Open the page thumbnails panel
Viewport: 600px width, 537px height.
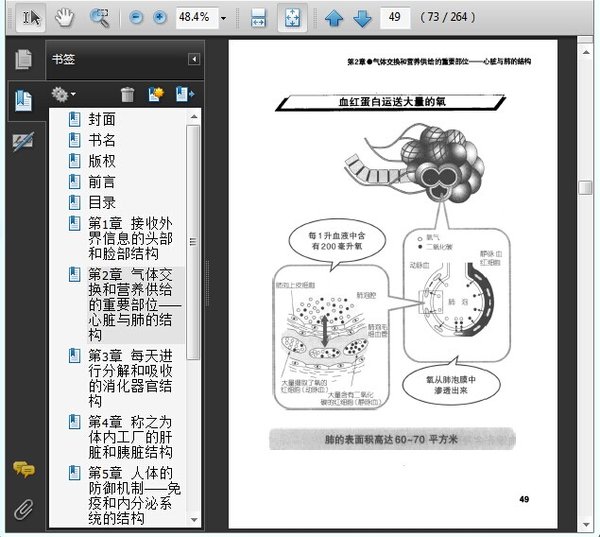click(23, 60)
